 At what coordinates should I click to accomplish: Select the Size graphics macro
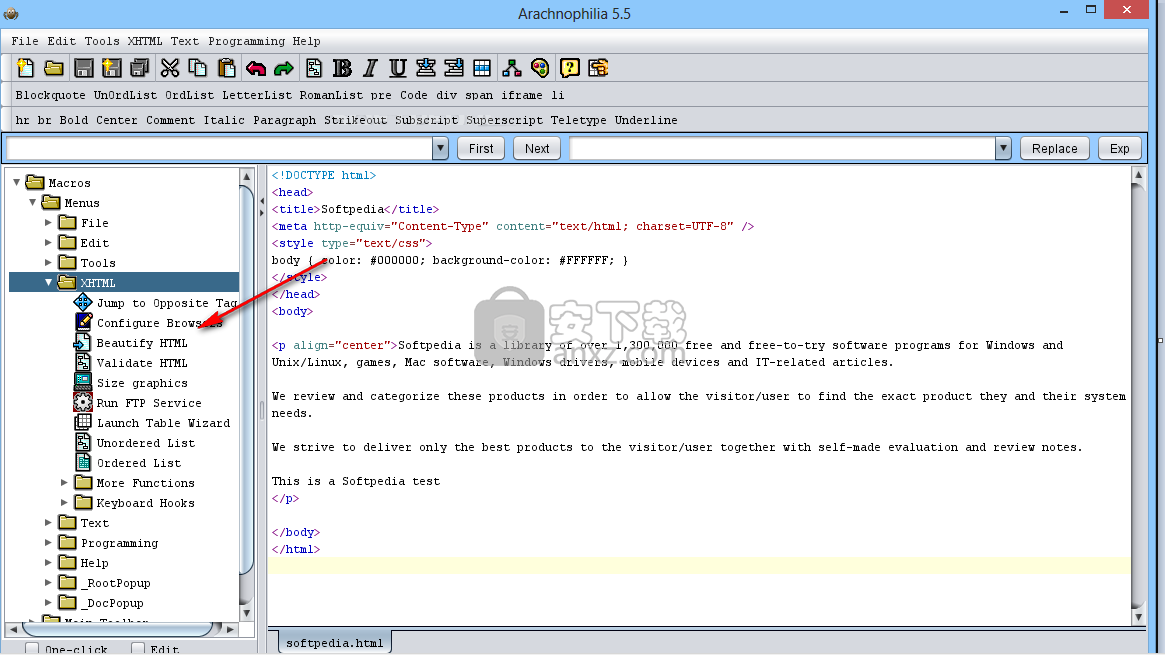coord(142,383)
